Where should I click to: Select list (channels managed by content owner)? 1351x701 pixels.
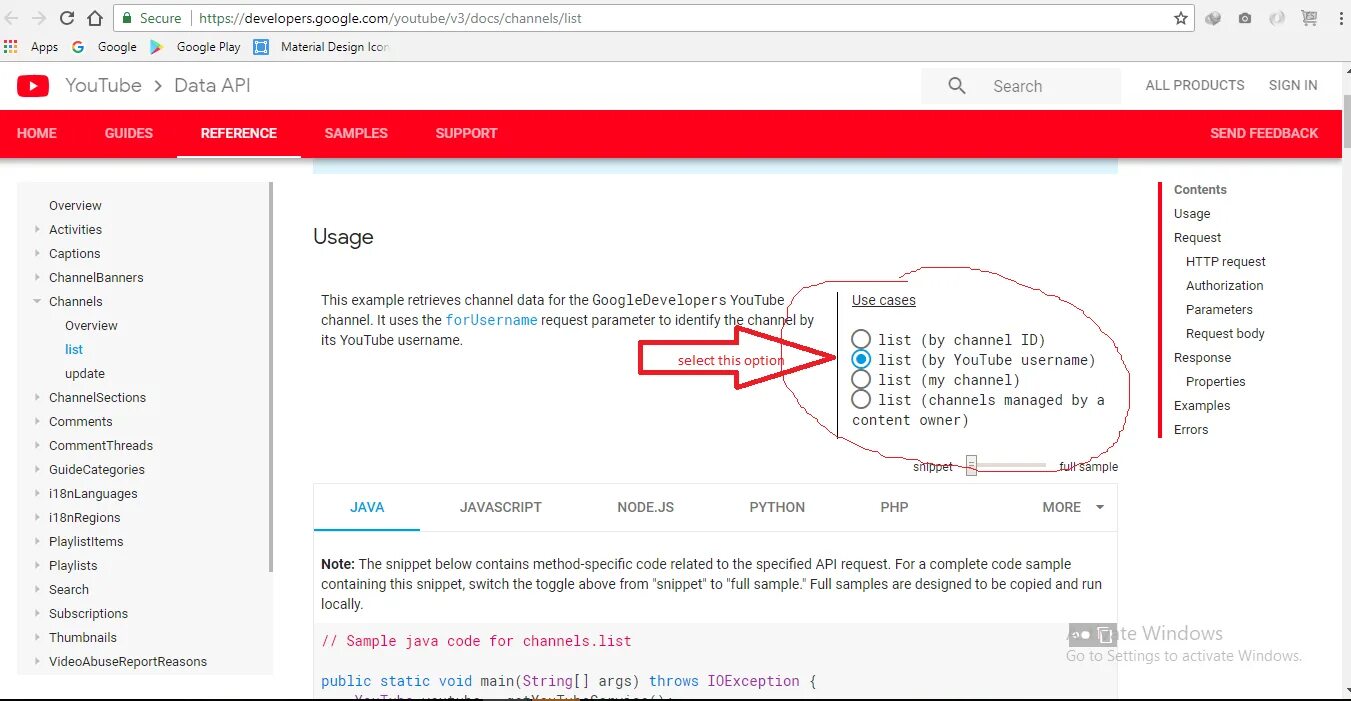(x=861, y=400)
